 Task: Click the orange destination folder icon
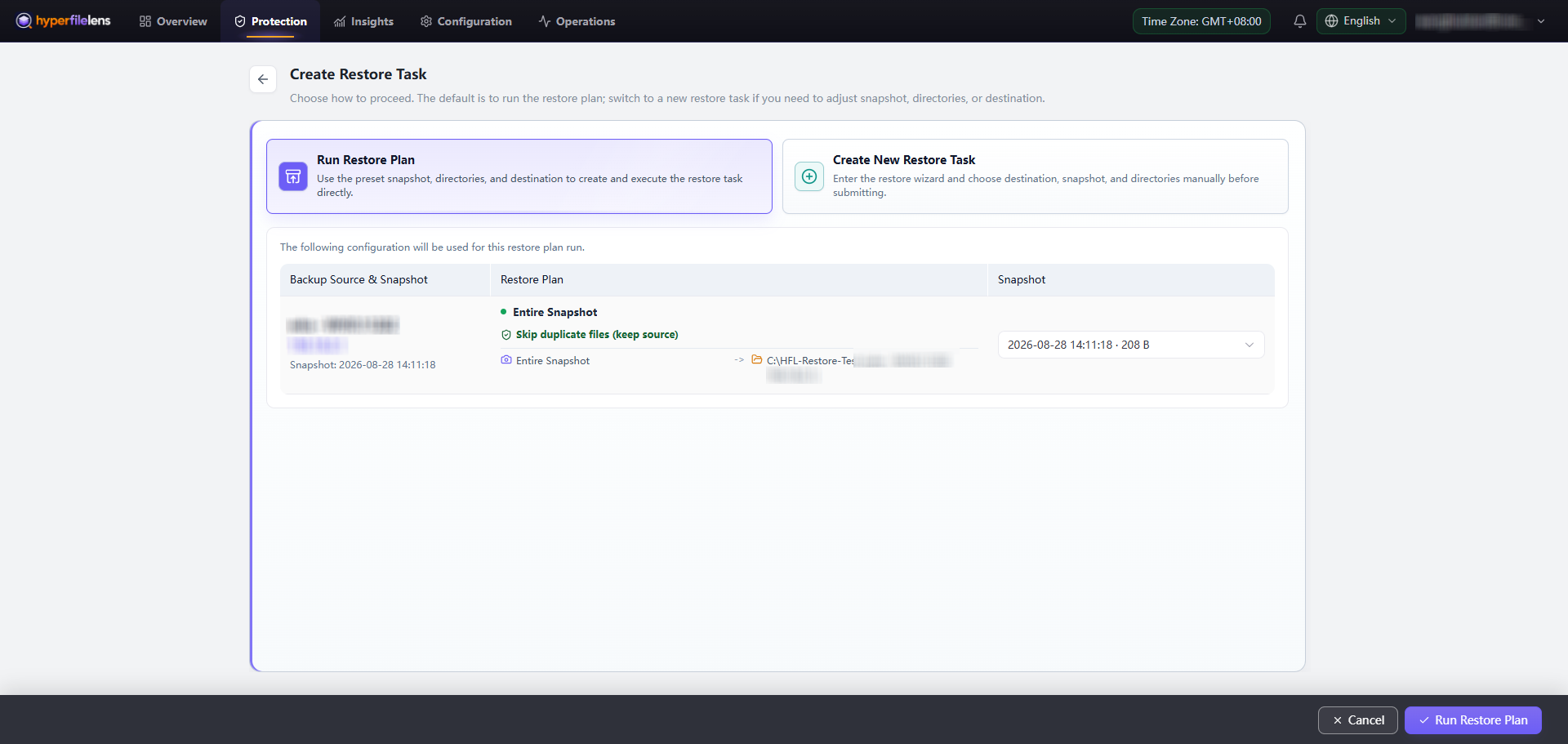pyautogui.click(x=757, y=359)
